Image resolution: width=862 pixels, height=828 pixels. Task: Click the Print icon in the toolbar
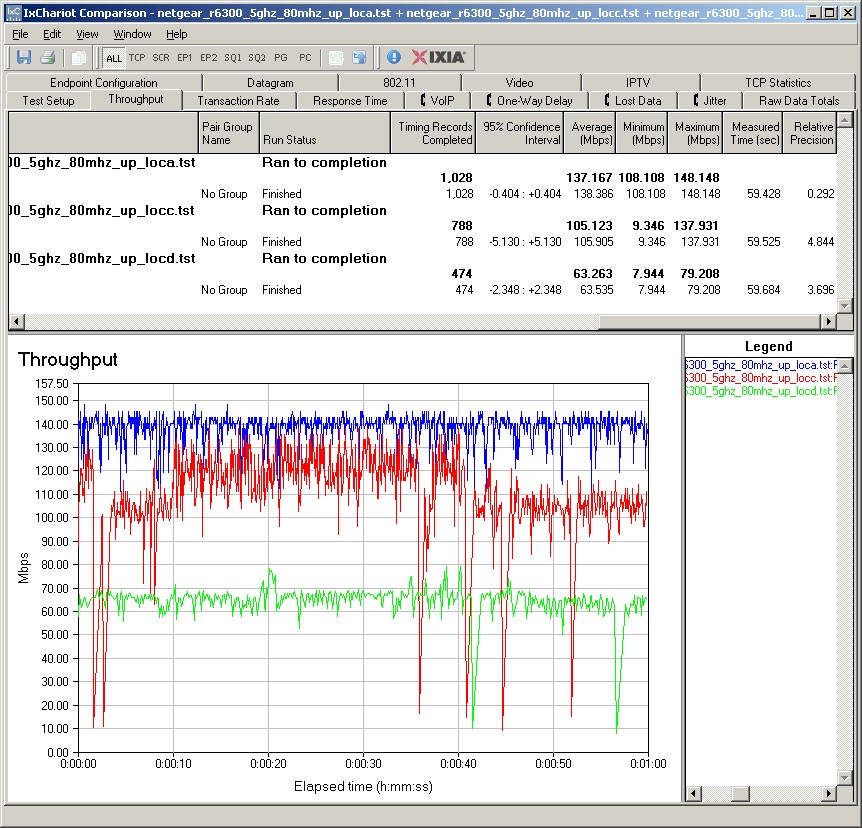pyautogui.click(x=48, y=57)
